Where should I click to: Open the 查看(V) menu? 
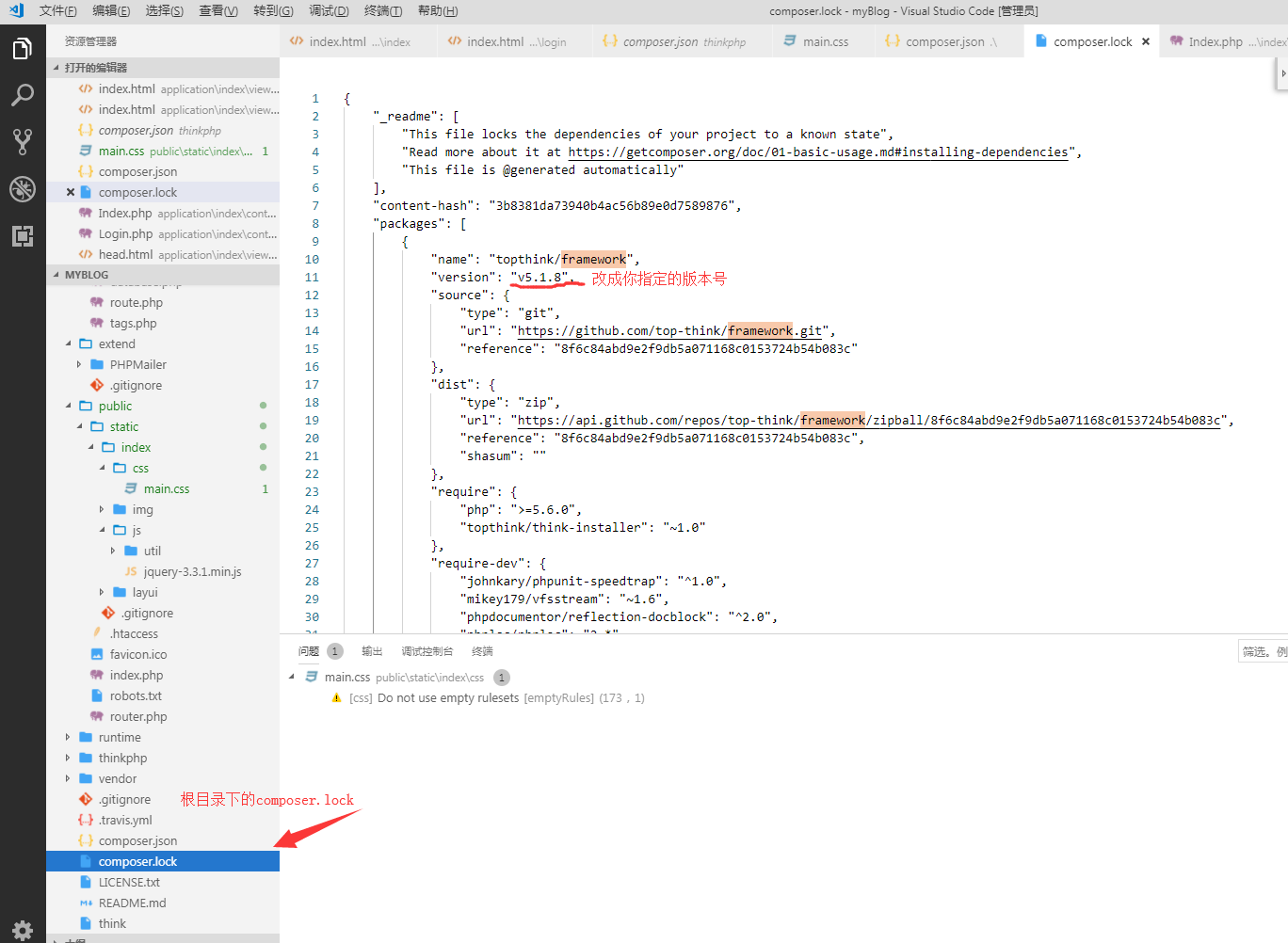click(218, 11)
